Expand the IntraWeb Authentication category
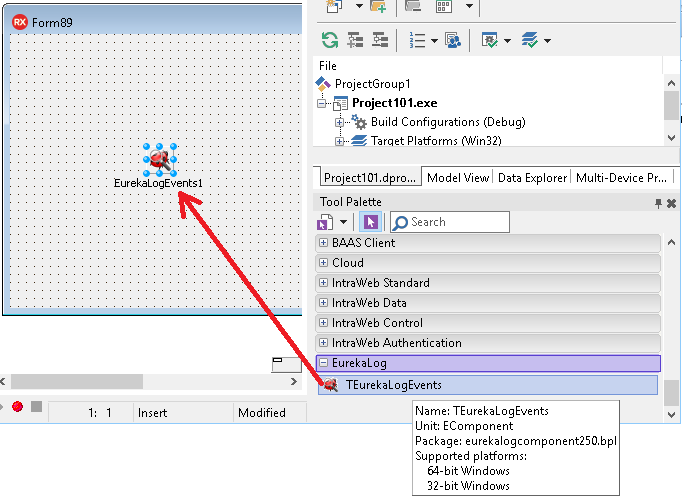 pyautogui.click(x=323, y=342)
